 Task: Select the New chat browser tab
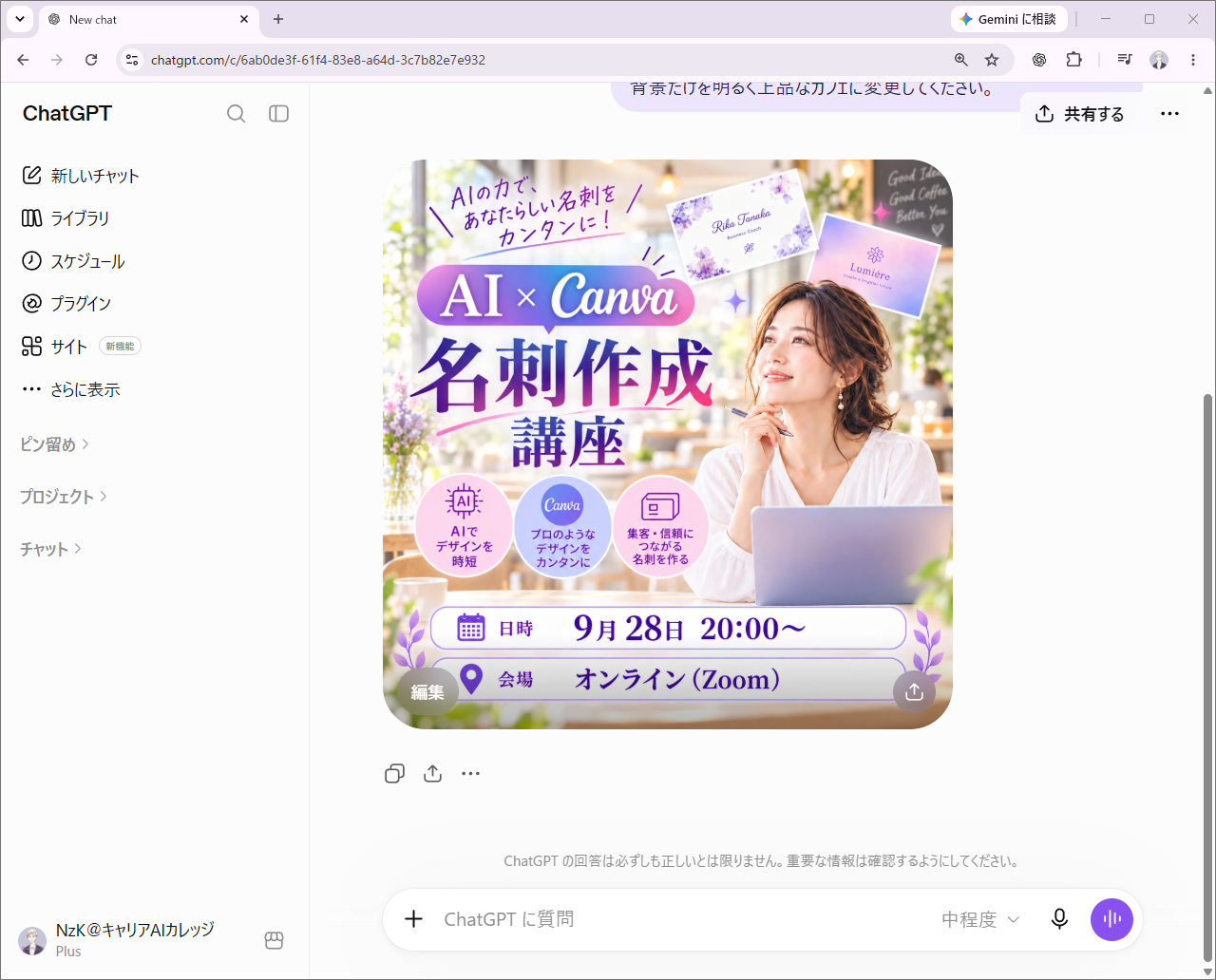point(147,19)
